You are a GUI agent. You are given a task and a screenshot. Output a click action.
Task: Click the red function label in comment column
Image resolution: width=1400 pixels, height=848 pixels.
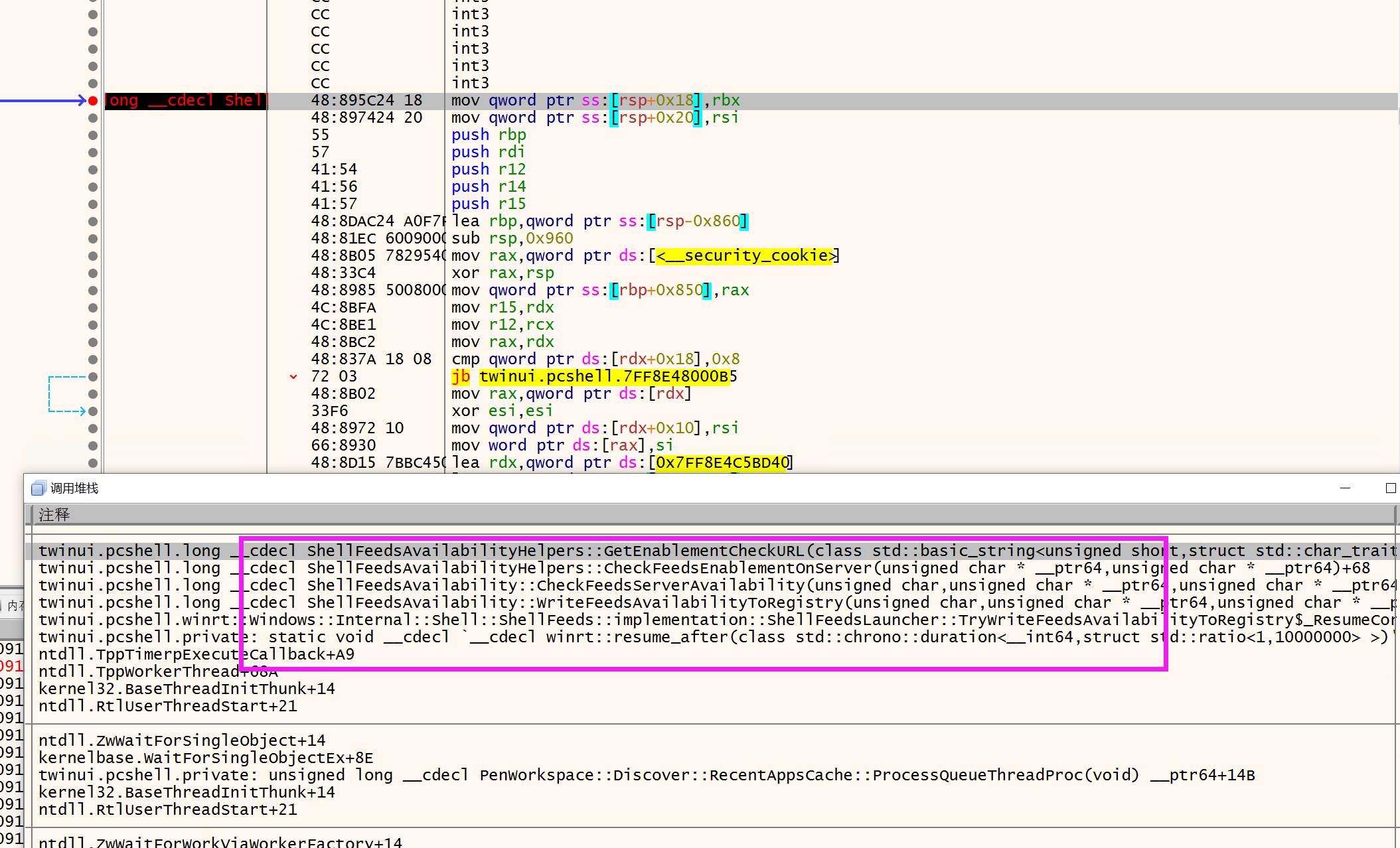(x=186, y=101)
